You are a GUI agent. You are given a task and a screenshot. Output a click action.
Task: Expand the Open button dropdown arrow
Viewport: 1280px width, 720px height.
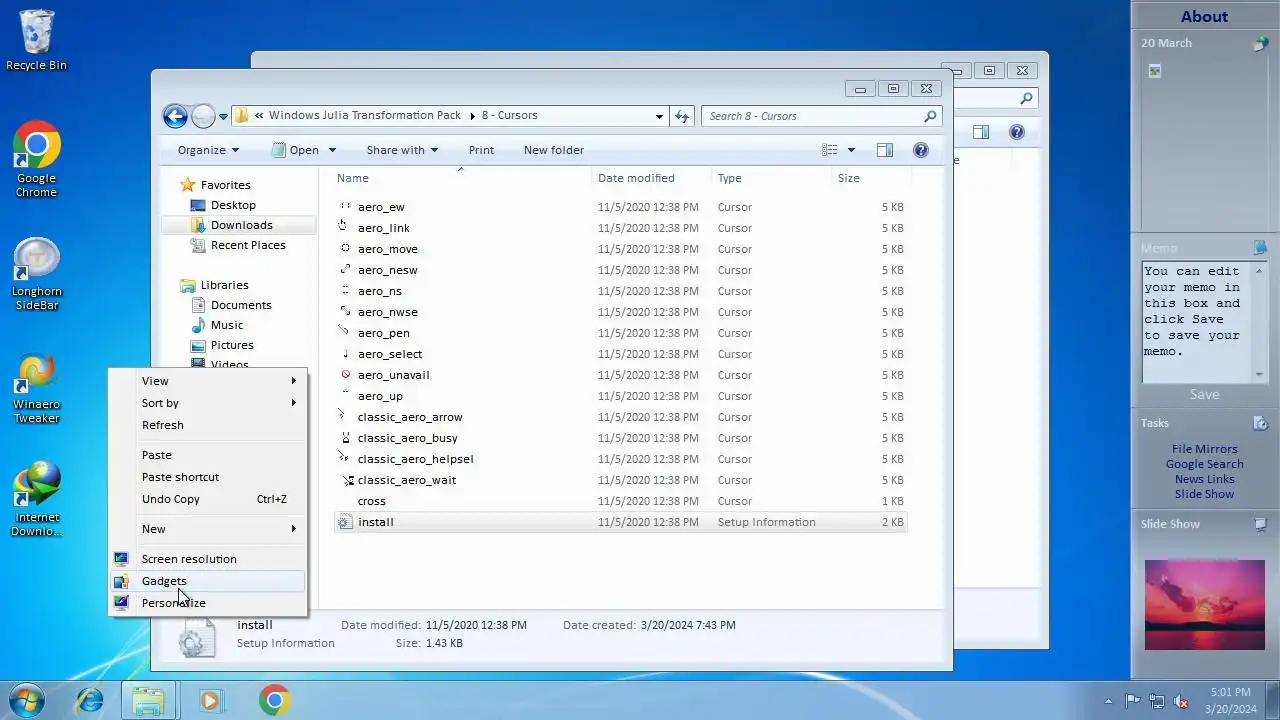(332, 150)
